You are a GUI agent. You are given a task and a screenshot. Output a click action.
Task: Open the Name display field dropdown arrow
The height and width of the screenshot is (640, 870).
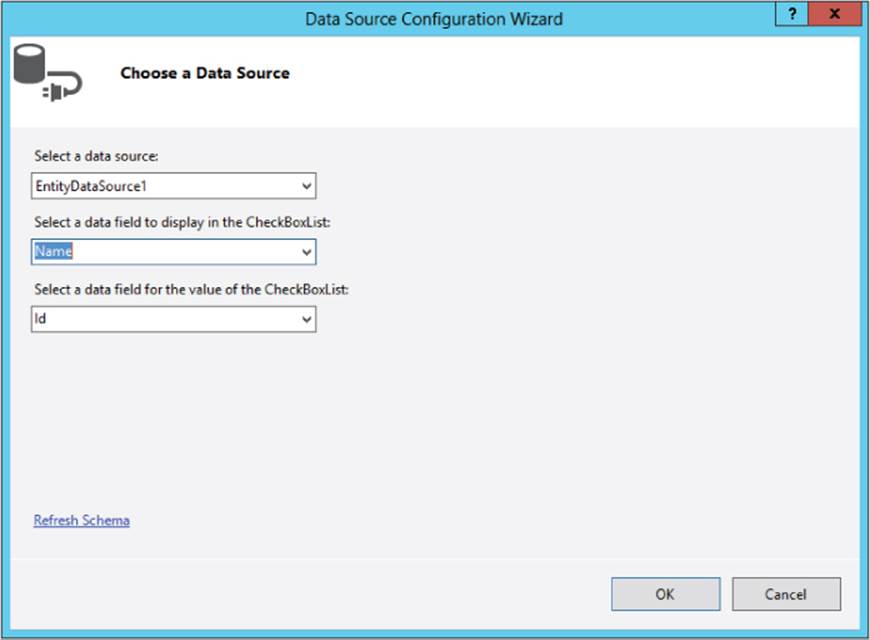(306, 252)
